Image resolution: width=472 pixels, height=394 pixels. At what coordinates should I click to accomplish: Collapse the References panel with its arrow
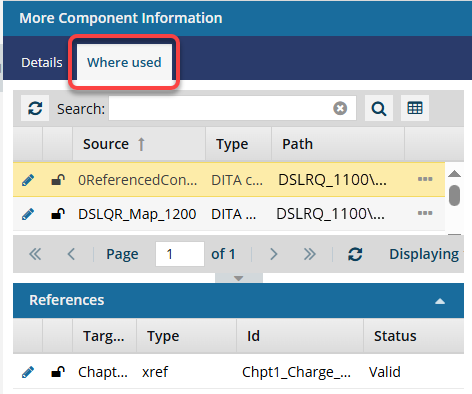(x=440, y=301)
